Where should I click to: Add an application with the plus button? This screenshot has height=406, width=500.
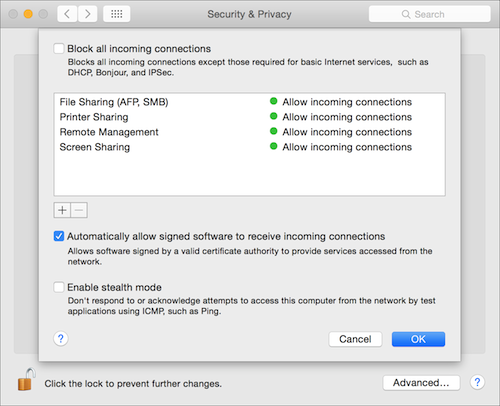[x=62, y=210]
